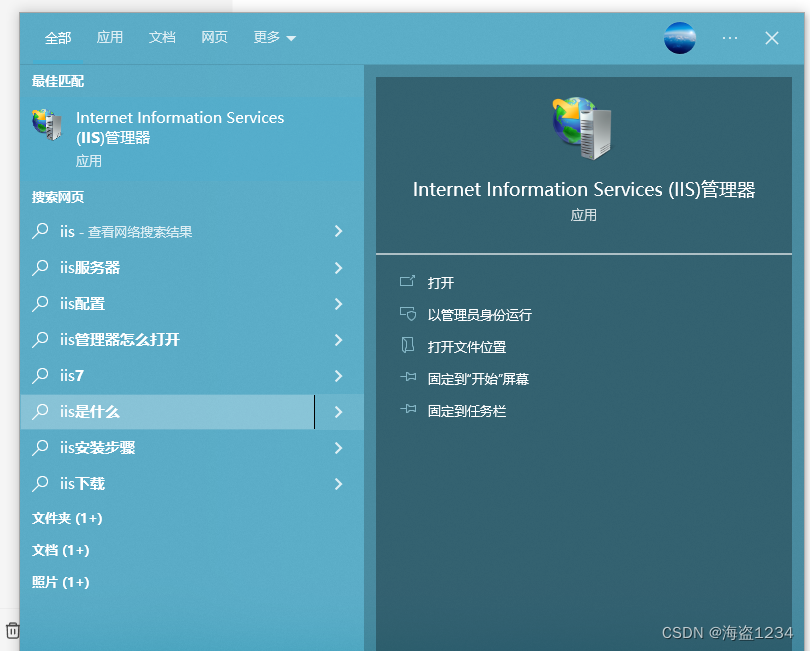Screen dimensions: 810x651
Task: Click the file location icon beside 打开文件位置
Action: (408, 345)
